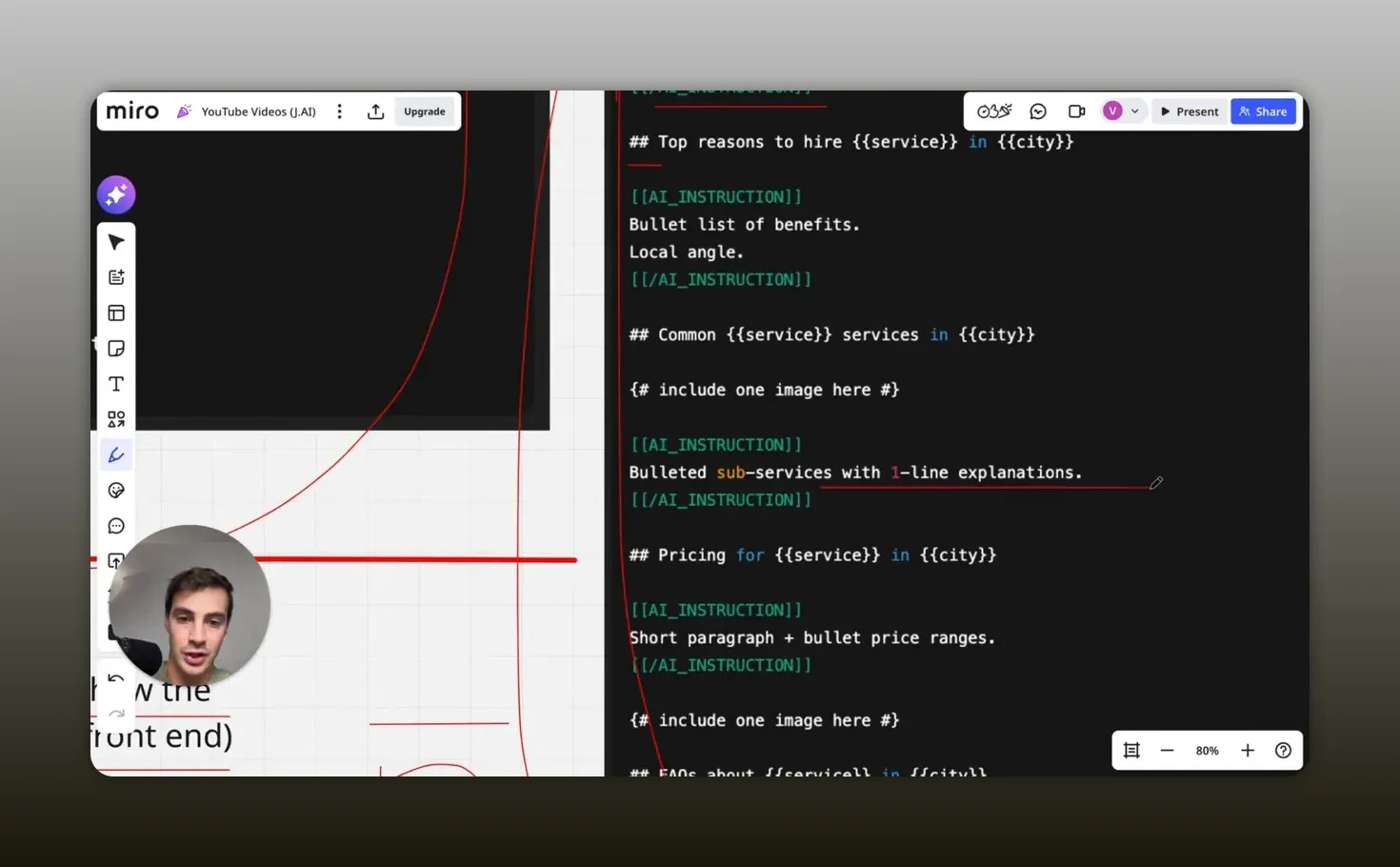Zoom in with the plus button
Screen dimensions: 1400x867
coord(1248,751)
